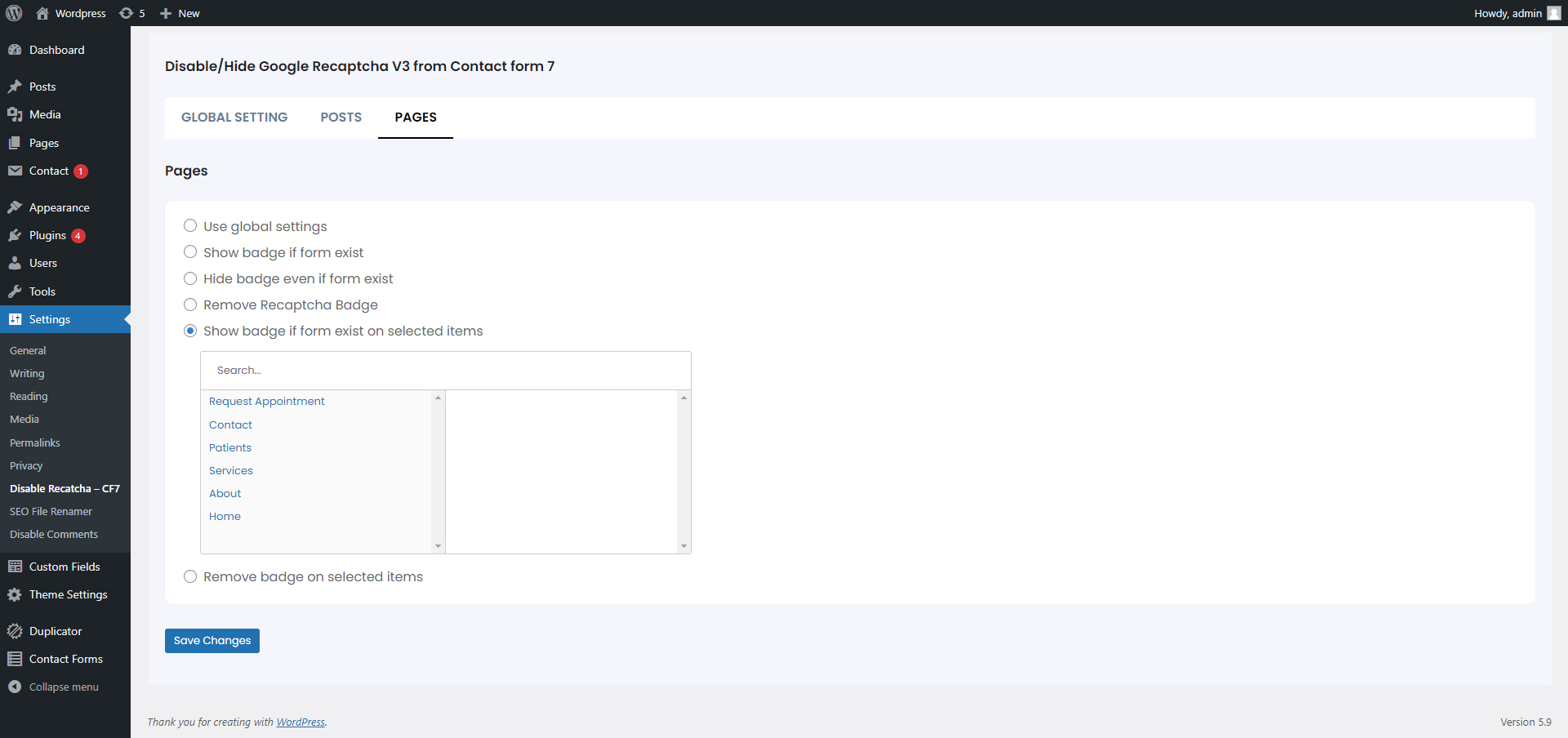Open Reading settings submenu
The height and width of the screenshot is (738, 1568).
pyautogui.click(x=29, y=396)
